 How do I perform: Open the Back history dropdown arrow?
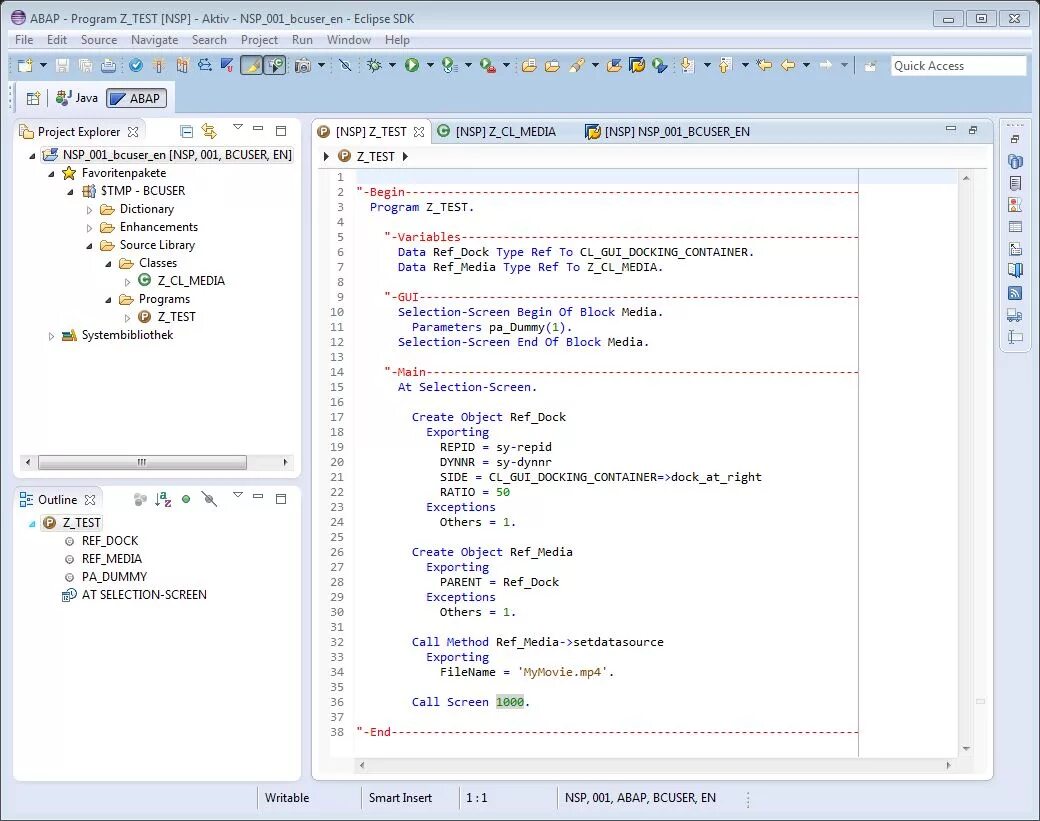pyautogui.click(x=807, y=65)
